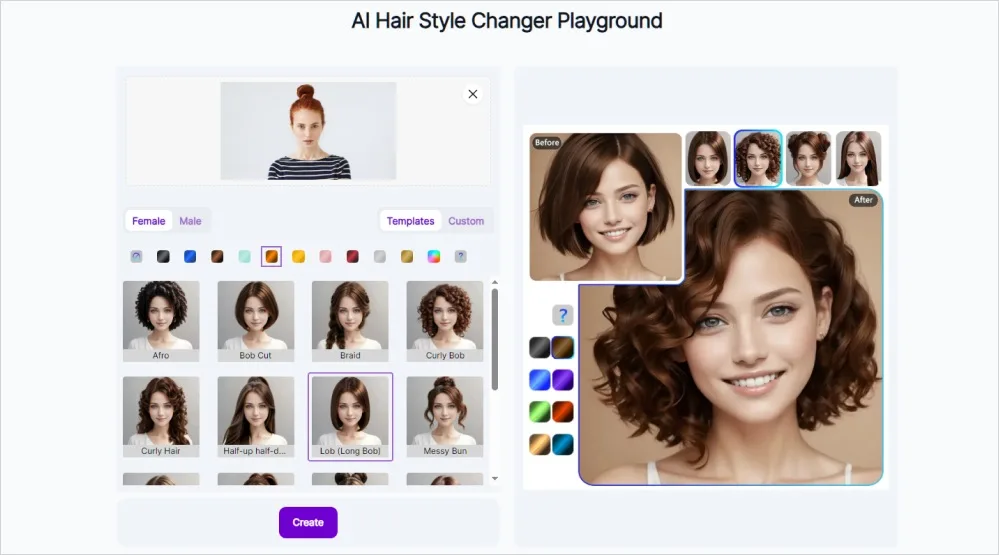Click the purple Create button
999x555 pixels.
pyautogui.click(x=308, y=522)
